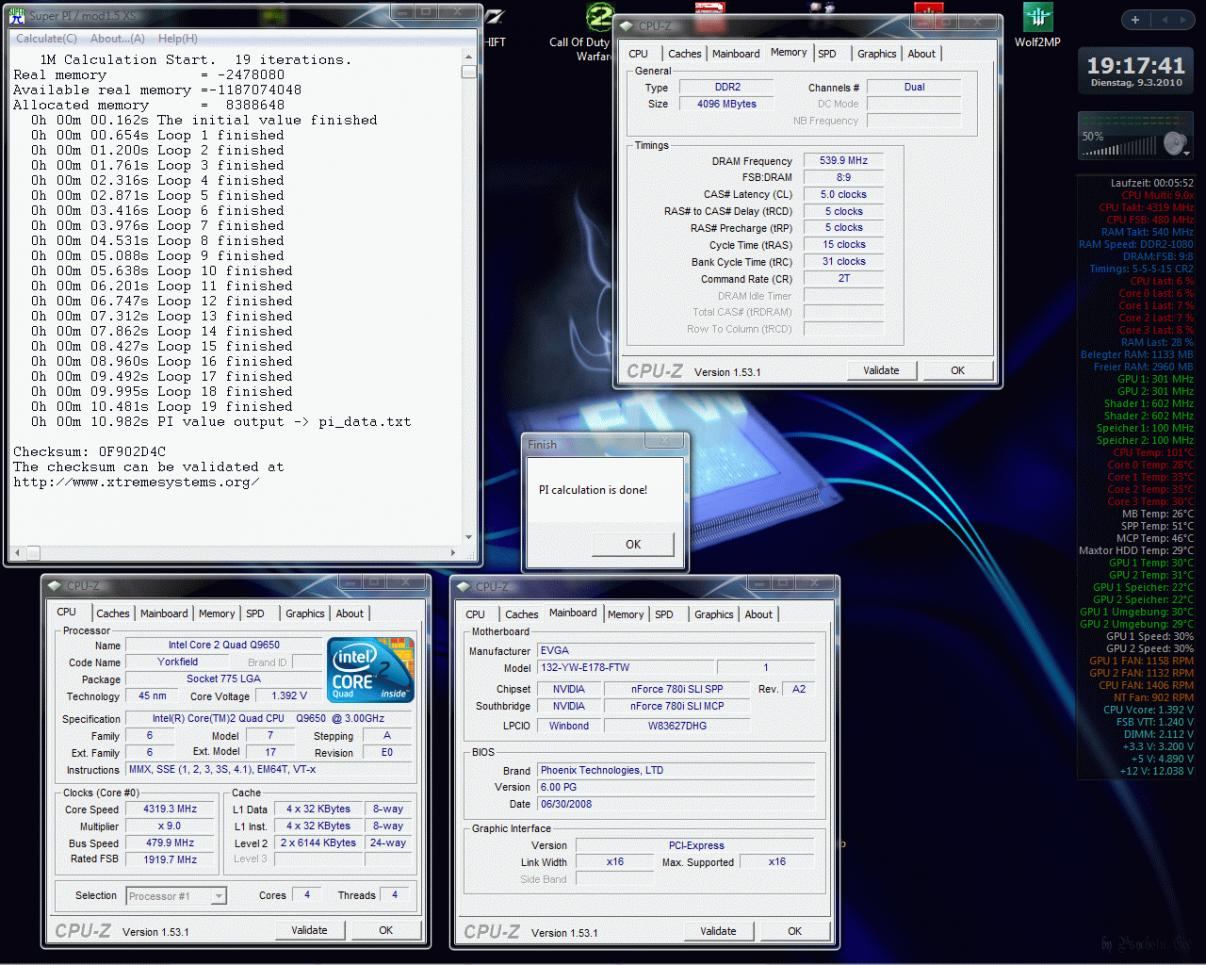1206x965 pixels.
Task: Open the Wolf2MP desktop shortcut icon
Action: [1037, 18]
